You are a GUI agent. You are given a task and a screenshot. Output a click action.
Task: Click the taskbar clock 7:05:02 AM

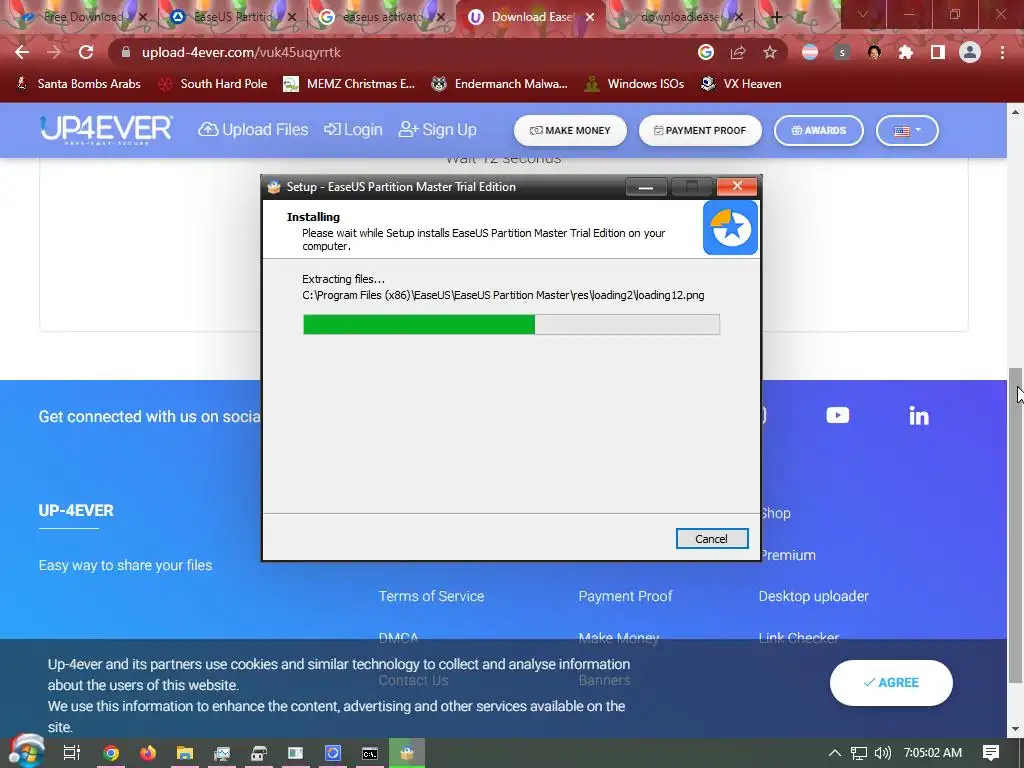(933, 753)
